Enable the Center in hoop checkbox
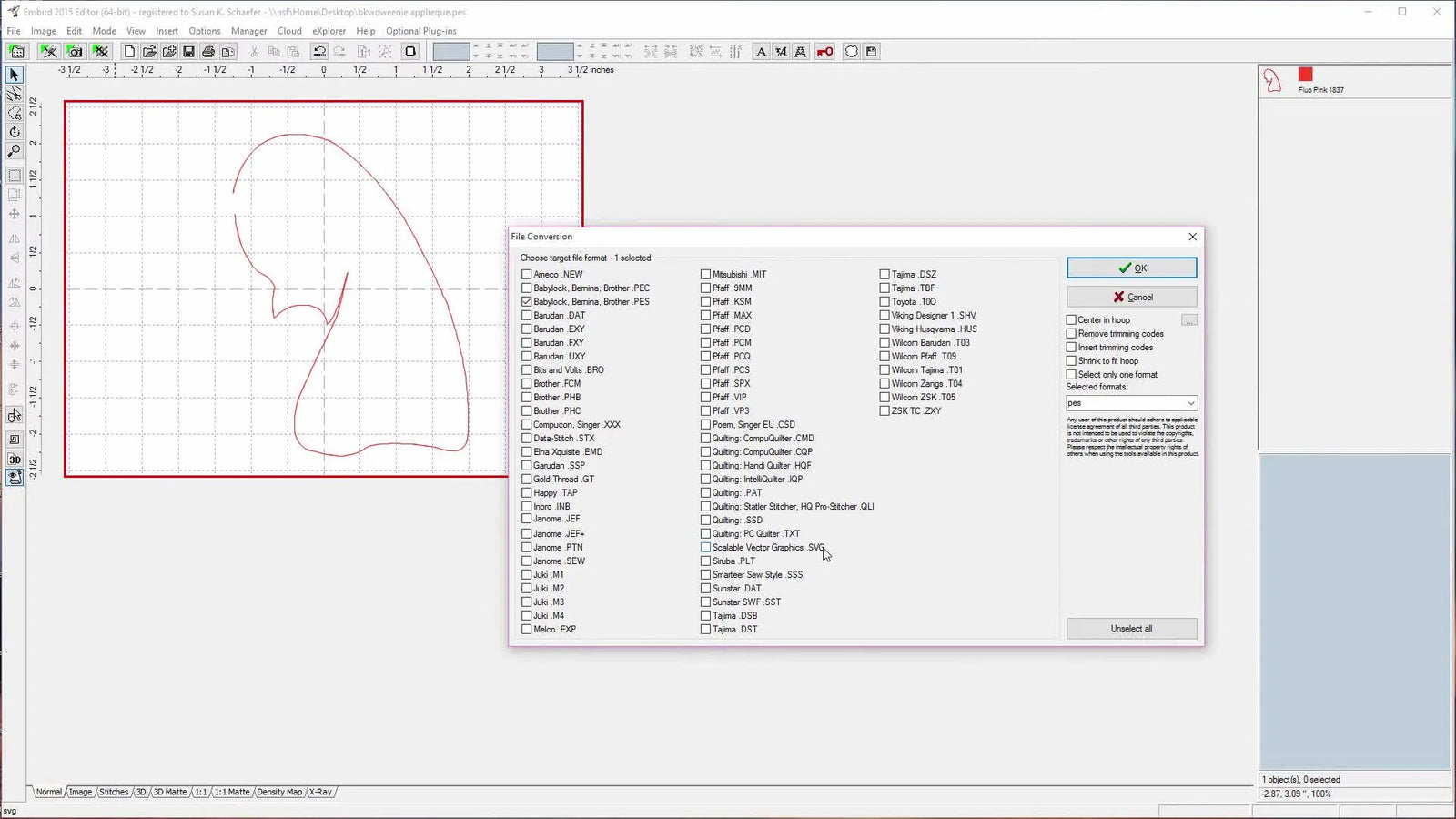1456x819 pixels. [1071, 319]
